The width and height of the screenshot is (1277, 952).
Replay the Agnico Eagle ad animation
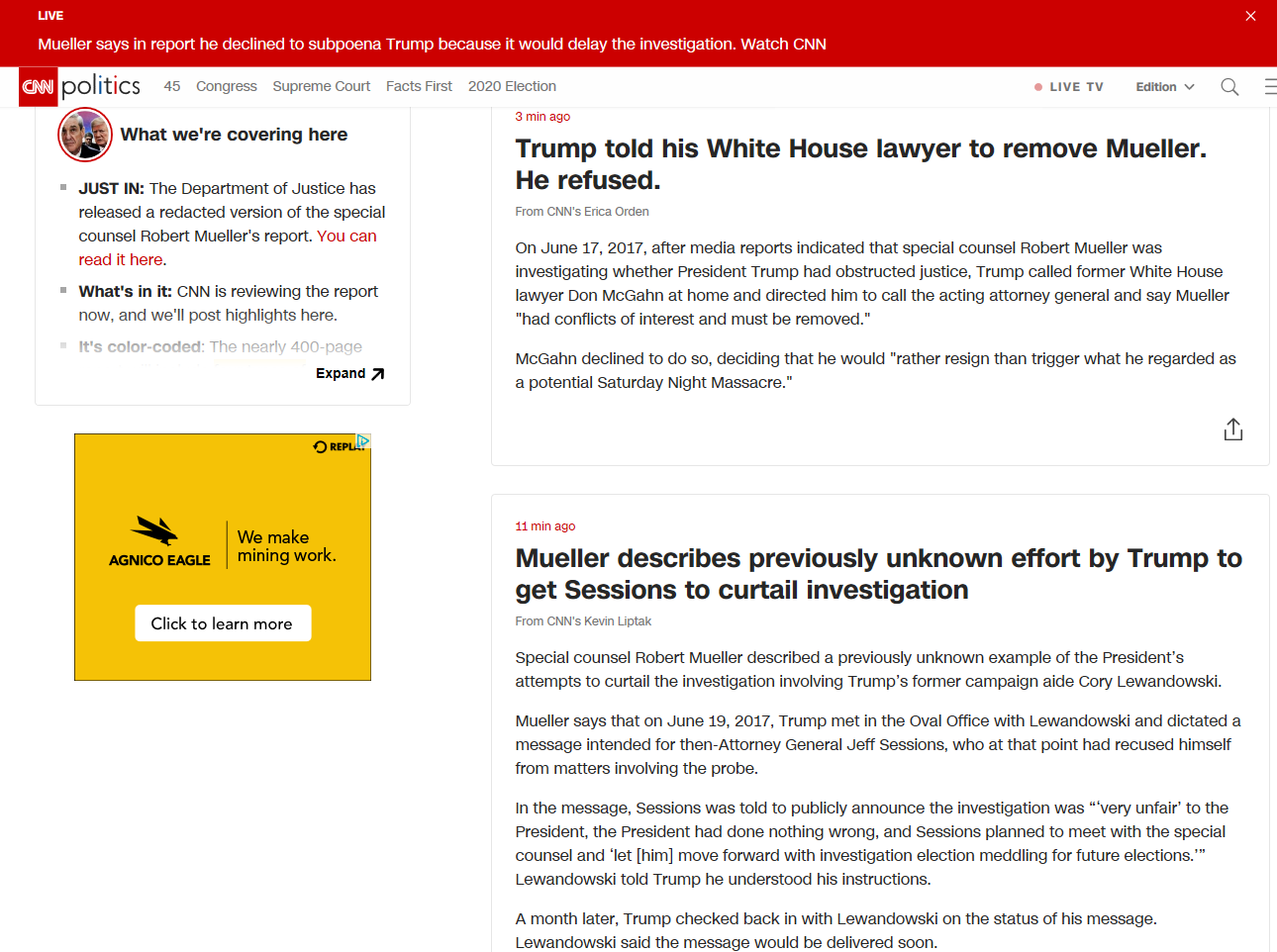[335, 446]
